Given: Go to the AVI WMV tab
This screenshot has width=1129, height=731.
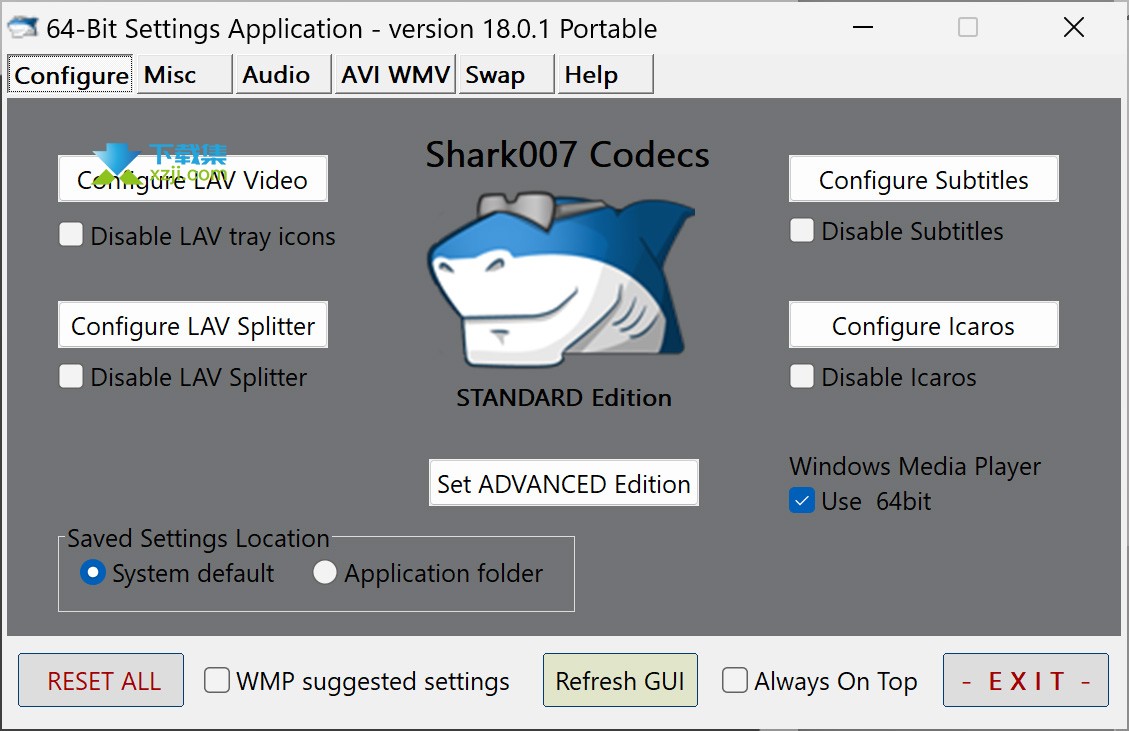Looking at the screenshot, I should pos(395,74).
